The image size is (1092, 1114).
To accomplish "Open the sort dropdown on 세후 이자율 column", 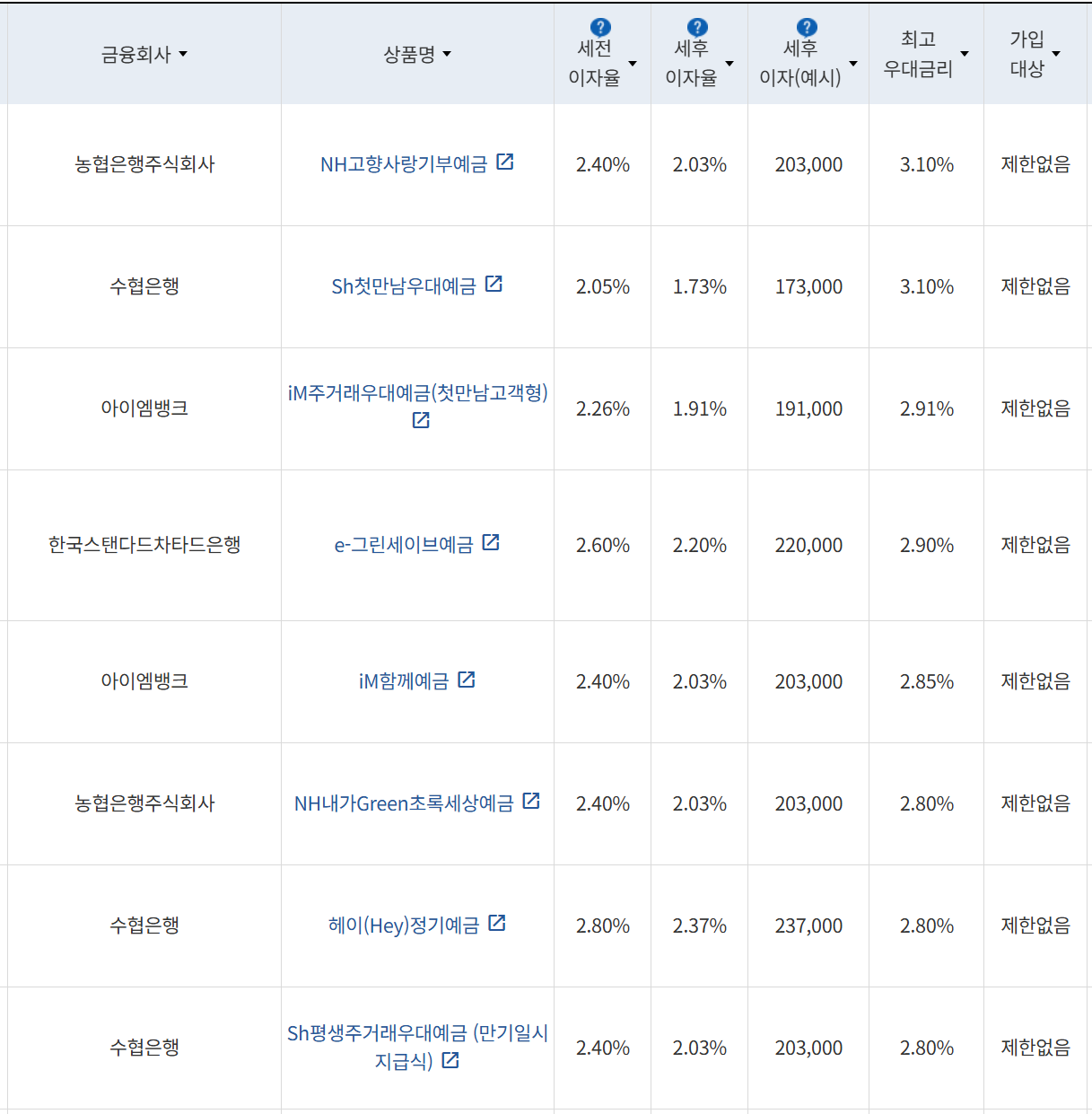I will point(729,65).
